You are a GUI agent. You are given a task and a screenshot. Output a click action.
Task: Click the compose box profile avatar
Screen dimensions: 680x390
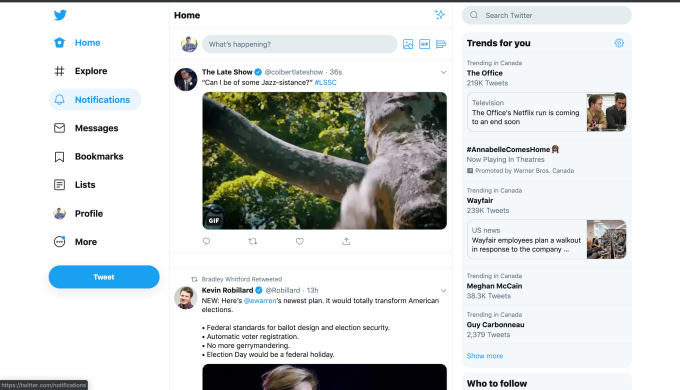(x=189, y=44)
